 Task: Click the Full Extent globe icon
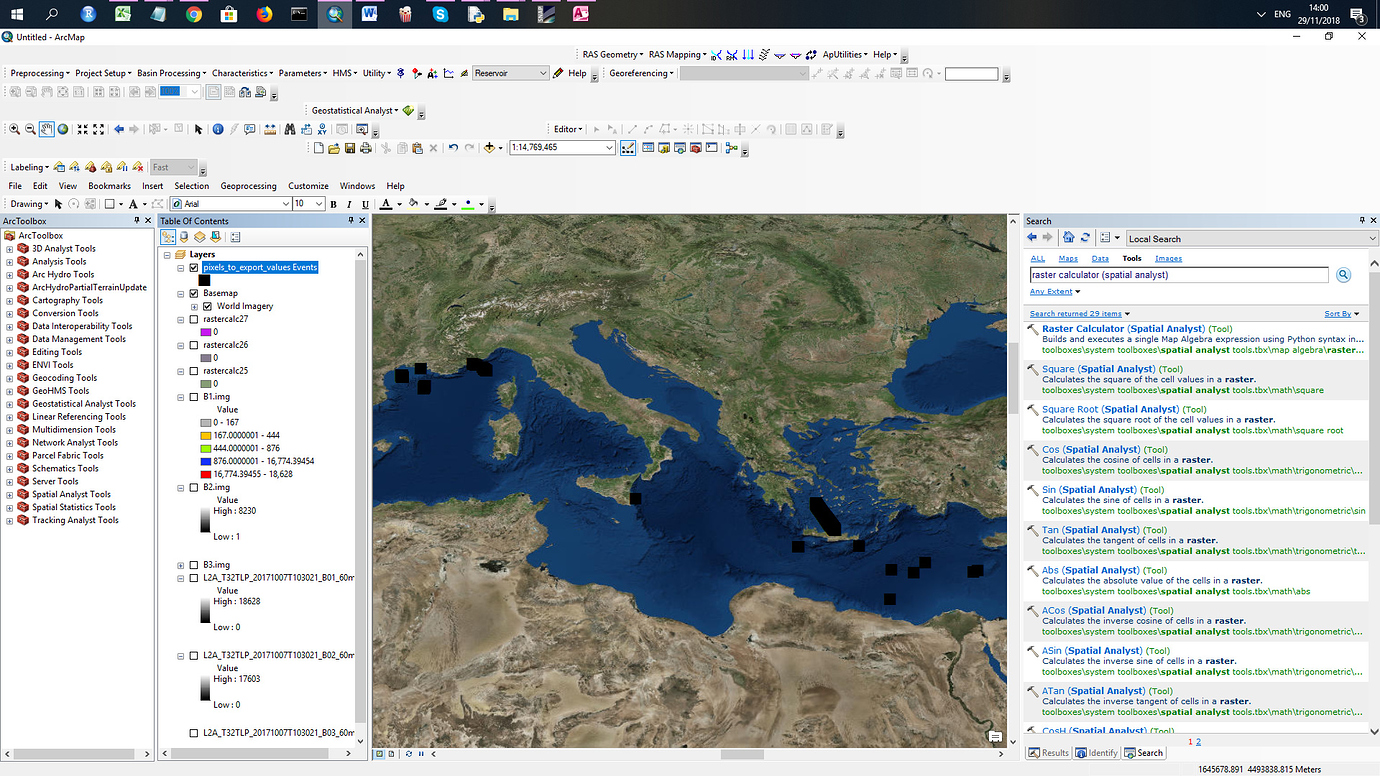click(x=62, y=129)
